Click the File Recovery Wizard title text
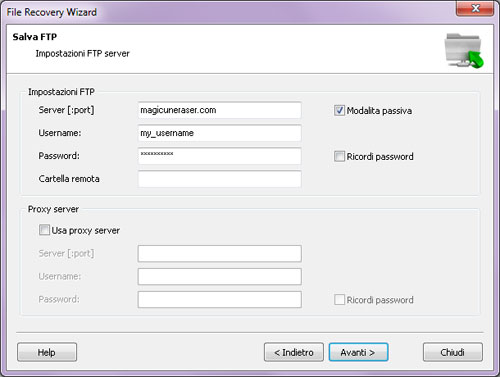 [x=52, y=12]
